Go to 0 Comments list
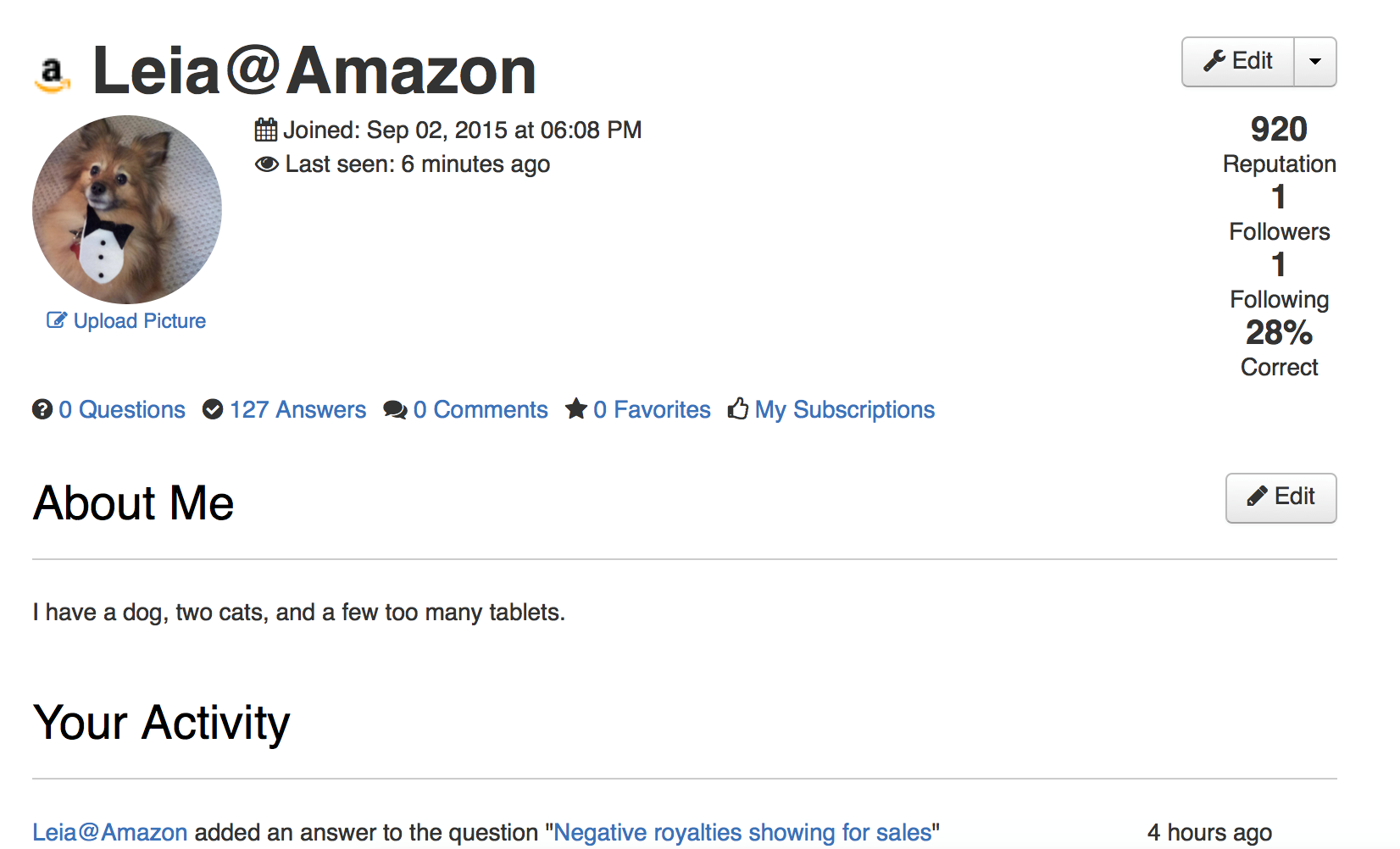1400x849 pixels. (x=481, y=409)
